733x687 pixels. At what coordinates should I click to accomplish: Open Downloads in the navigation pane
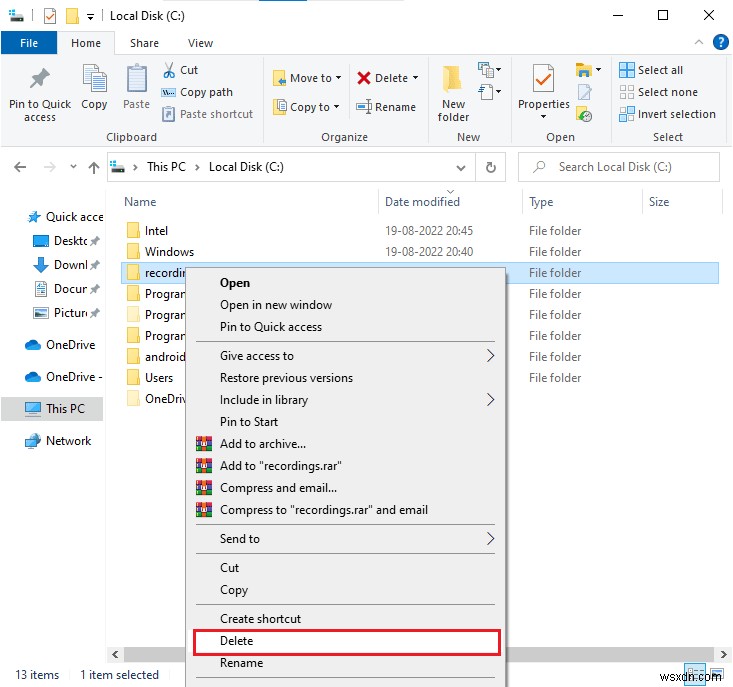click(x=65, y=265)
